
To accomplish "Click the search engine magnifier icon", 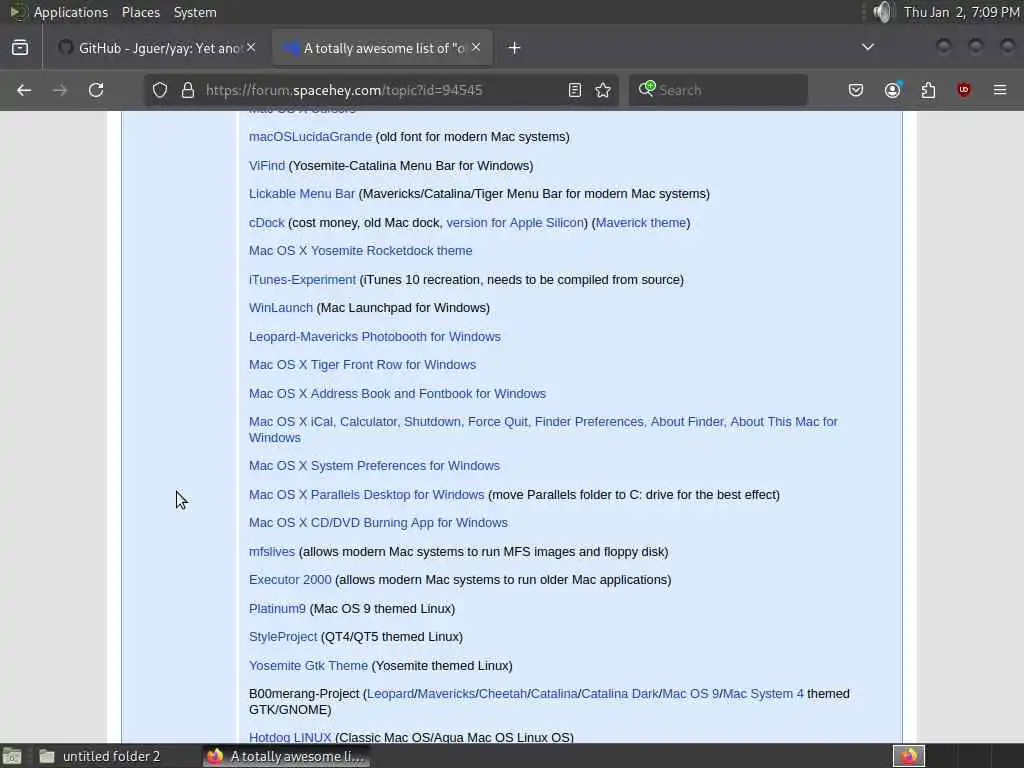I will coord(647,89).
